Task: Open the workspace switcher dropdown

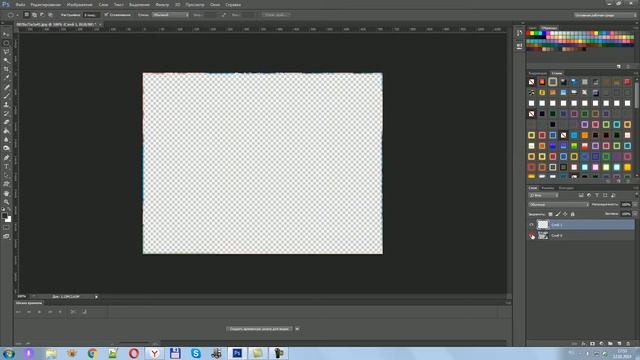Action: [605, 15]
